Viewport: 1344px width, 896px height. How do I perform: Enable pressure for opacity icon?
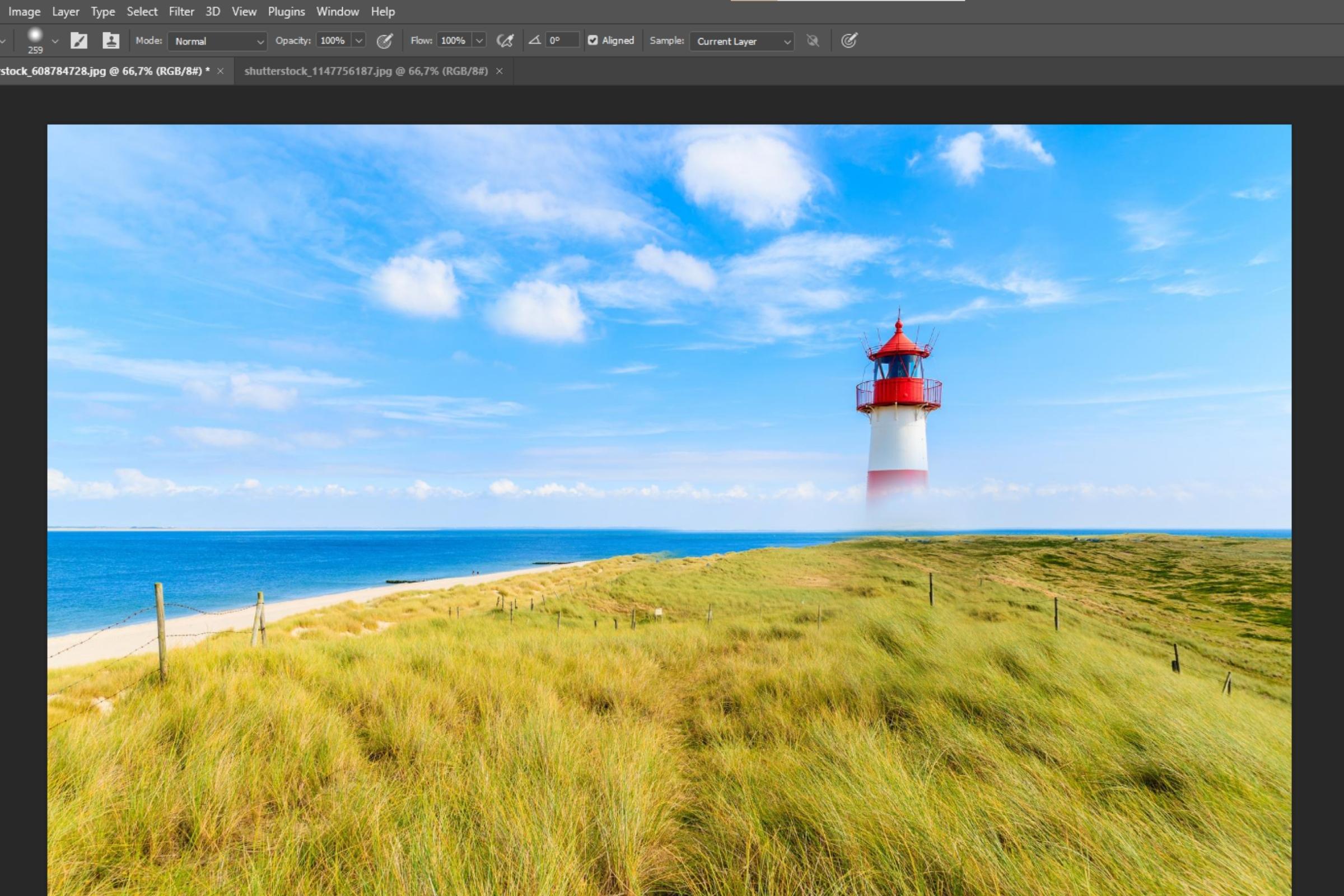pyautogui.click(x=385, y=40)
